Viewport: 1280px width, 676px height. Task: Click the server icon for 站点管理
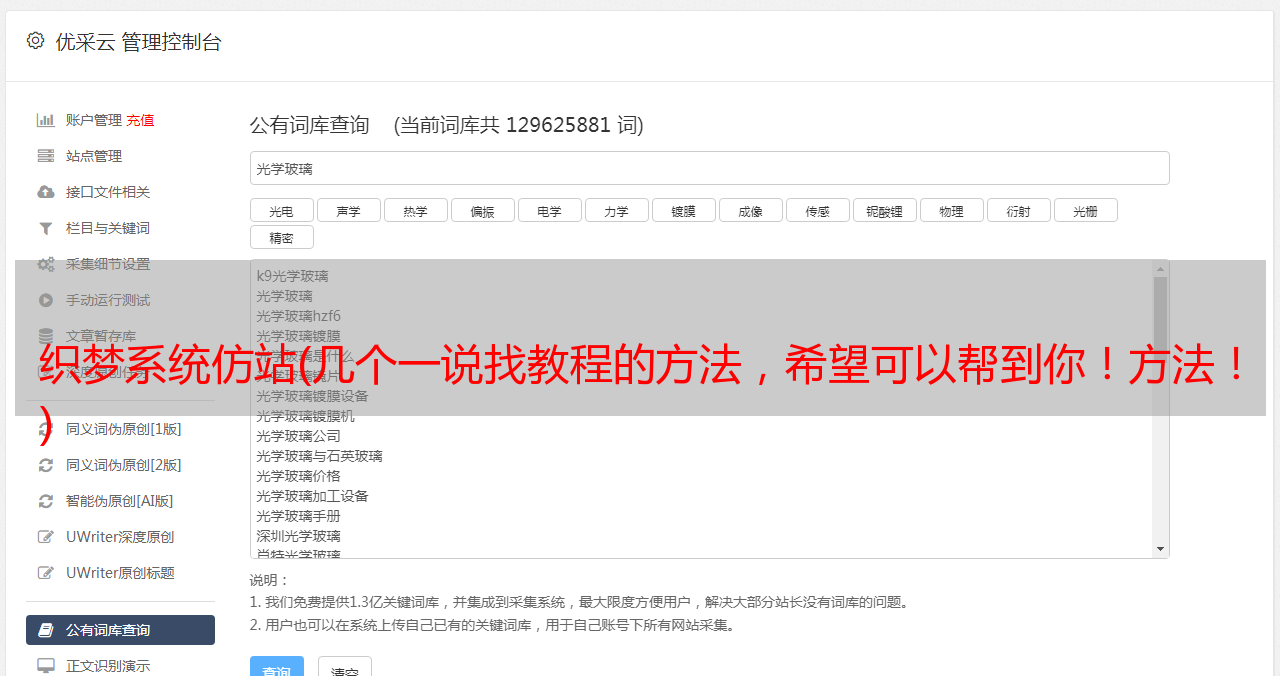coord(45,156)
